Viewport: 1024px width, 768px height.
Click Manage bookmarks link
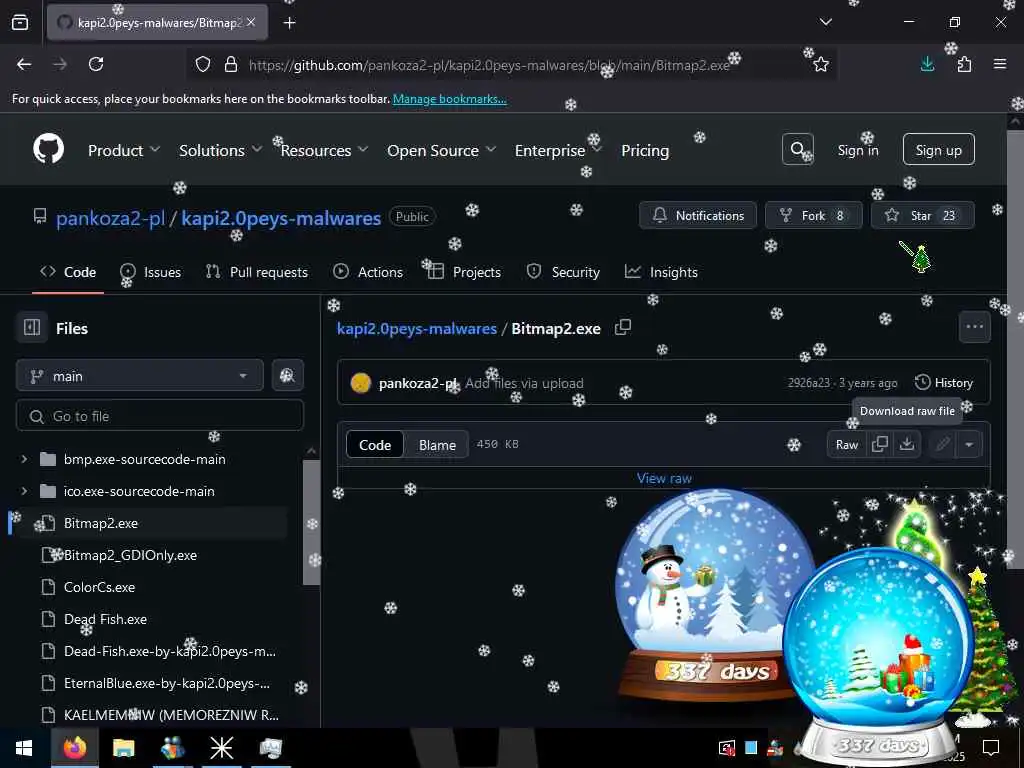pos(449,99)
